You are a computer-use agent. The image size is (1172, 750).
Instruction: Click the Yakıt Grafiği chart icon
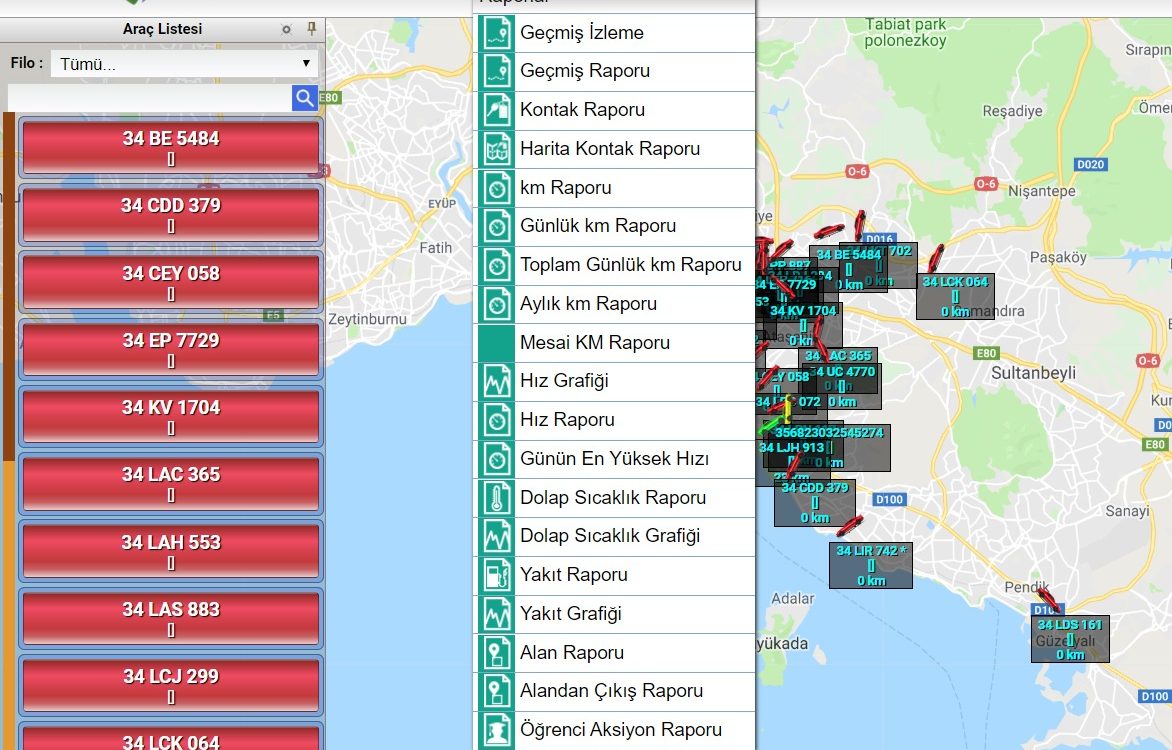coord(497,614)
